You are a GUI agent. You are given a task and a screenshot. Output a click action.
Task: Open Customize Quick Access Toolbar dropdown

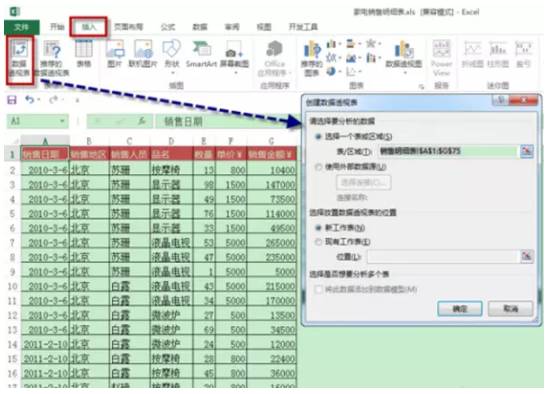tap(77, 101)
